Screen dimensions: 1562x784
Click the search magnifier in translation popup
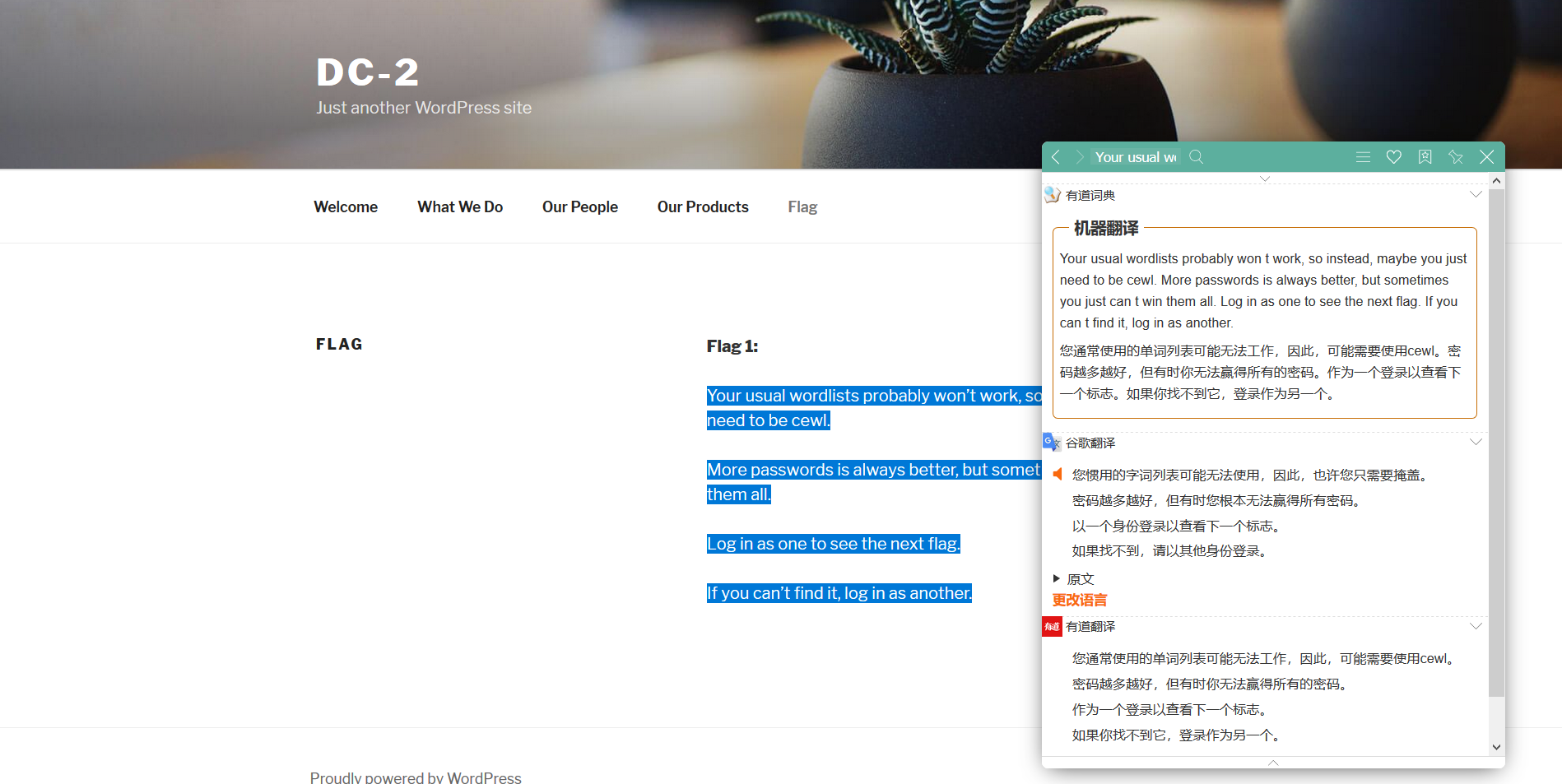point(1197,156)
